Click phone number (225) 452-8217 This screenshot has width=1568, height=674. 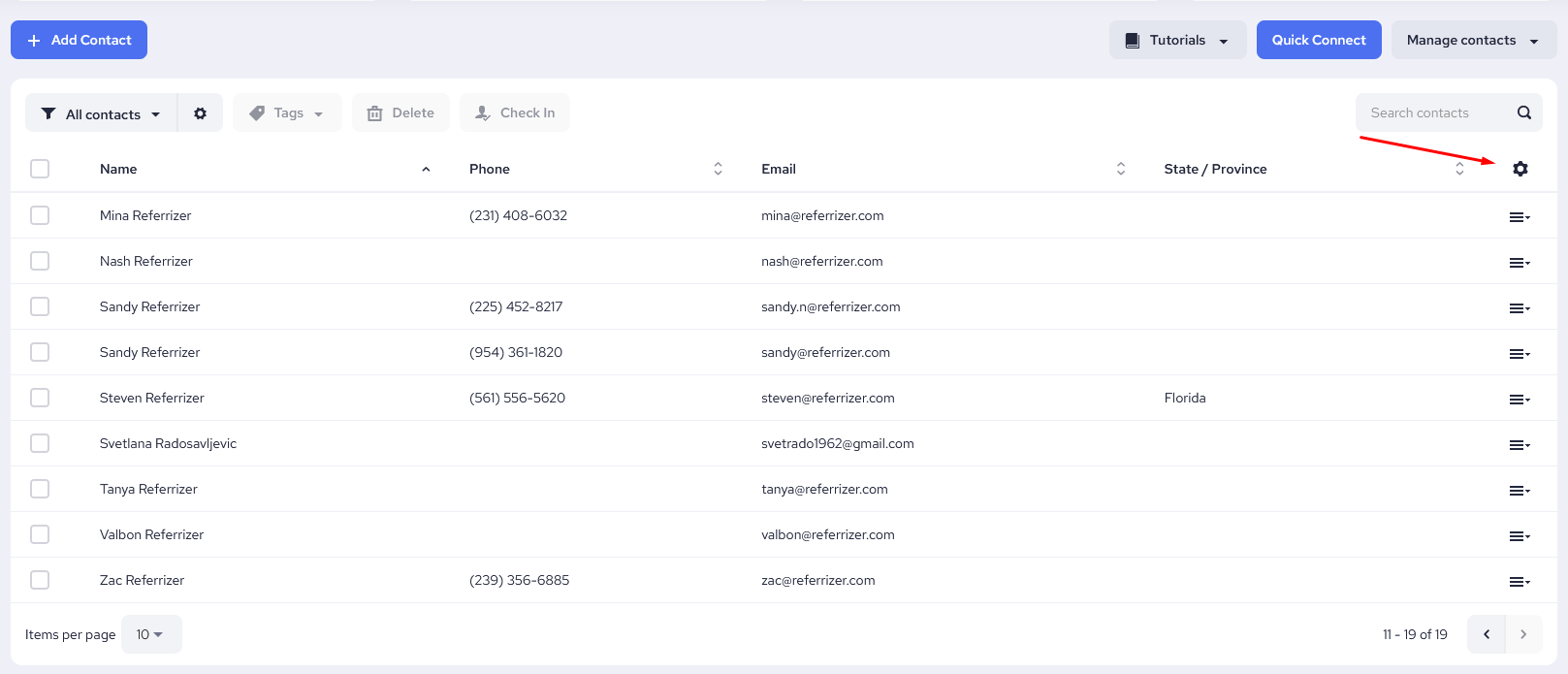[x=516, y=306]
